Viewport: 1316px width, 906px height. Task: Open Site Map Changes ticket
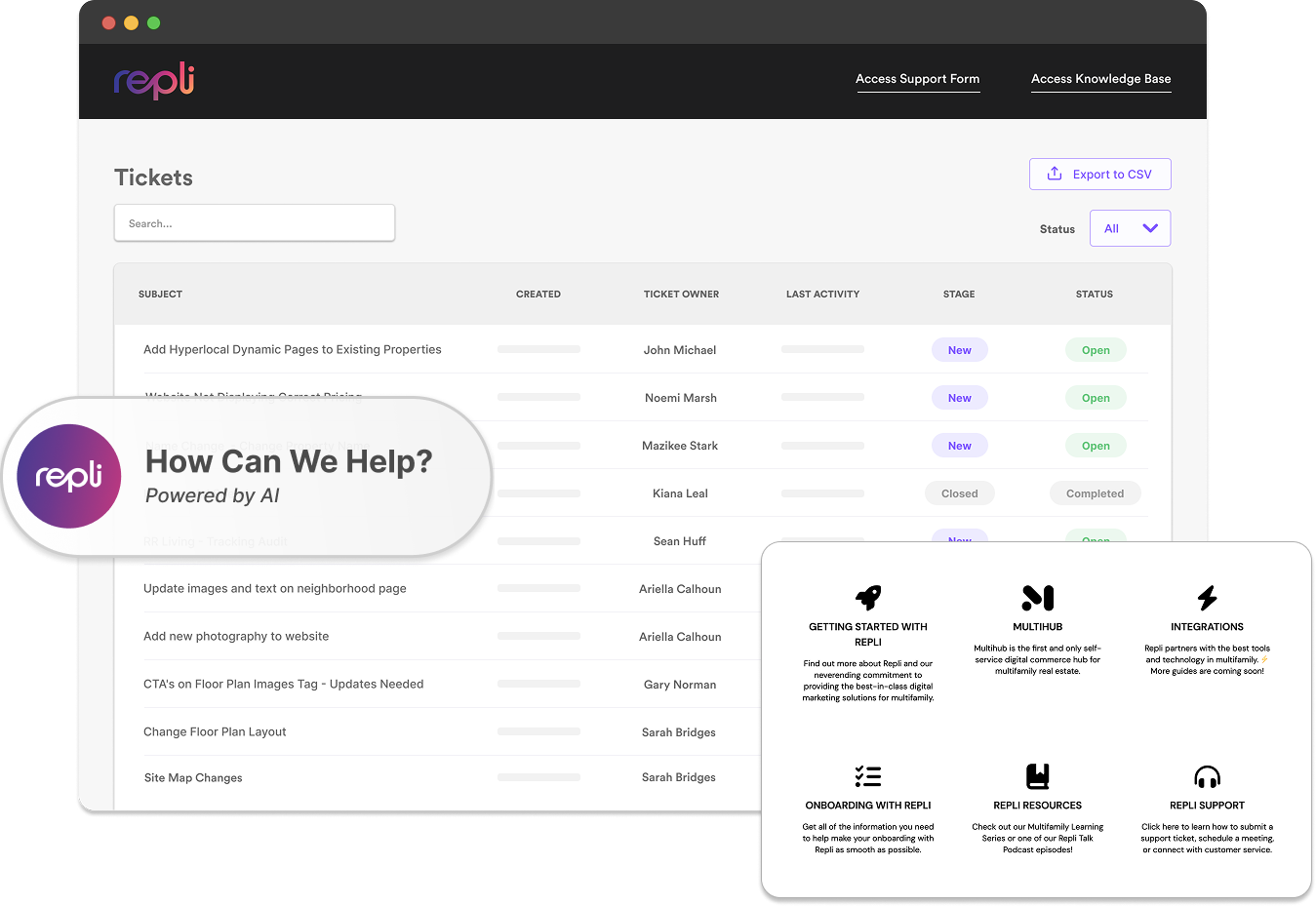pos(193,777)
